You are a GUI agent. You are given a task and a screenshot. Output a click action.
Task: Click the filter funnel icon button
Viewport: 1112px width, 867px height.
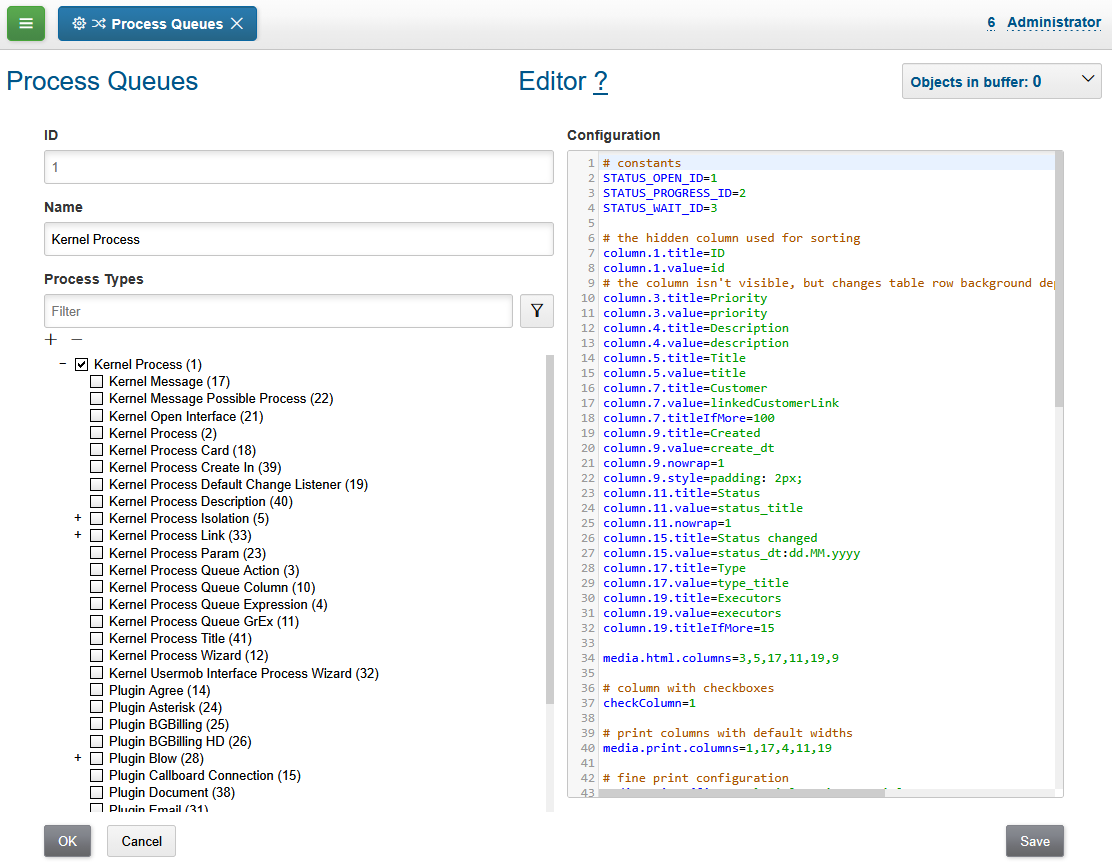(536, 311)
